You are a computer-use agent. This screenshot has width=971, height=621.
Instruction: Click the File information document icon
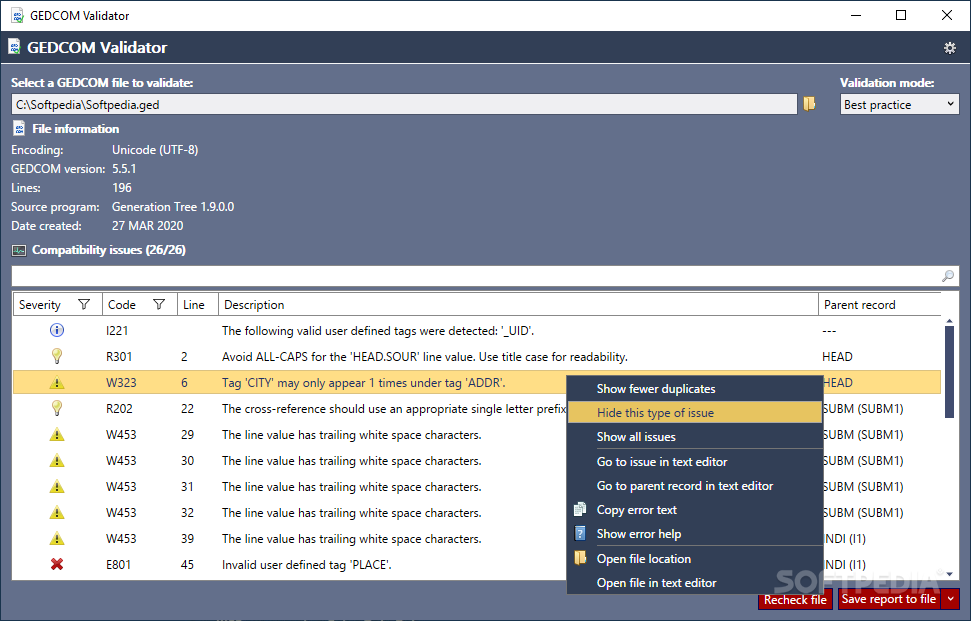point(19,129)
